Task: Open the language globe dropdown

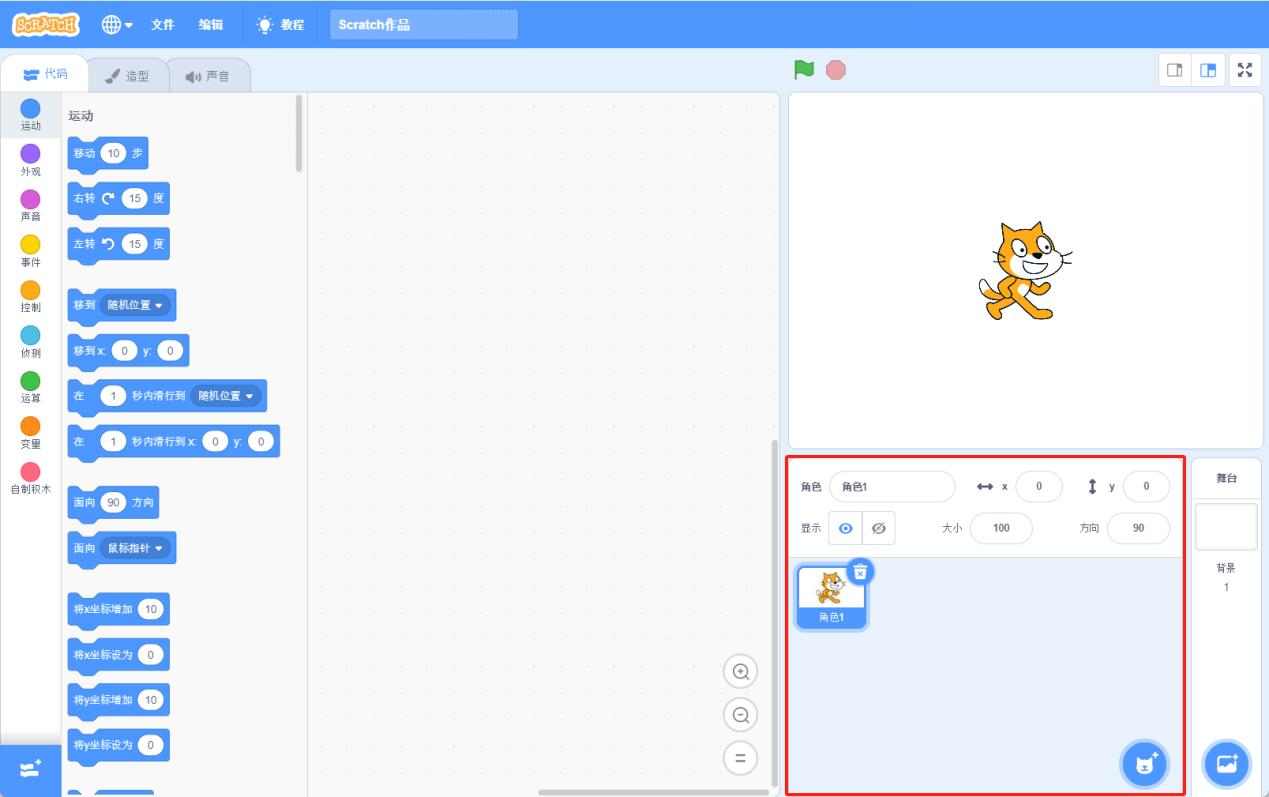Action: click(x=118, y=25)
